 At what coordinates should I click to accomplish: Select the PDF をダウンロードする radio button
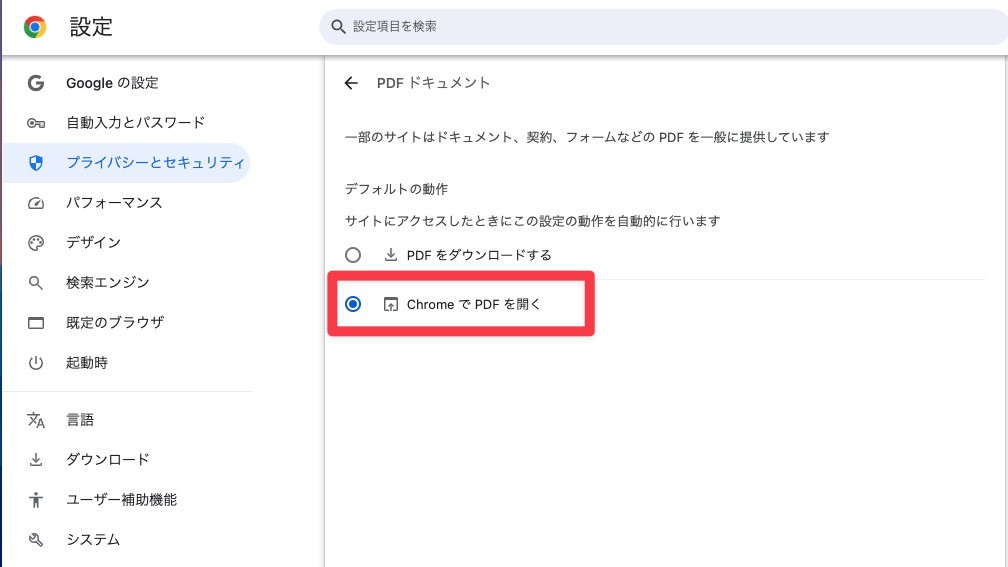[353, 255]
